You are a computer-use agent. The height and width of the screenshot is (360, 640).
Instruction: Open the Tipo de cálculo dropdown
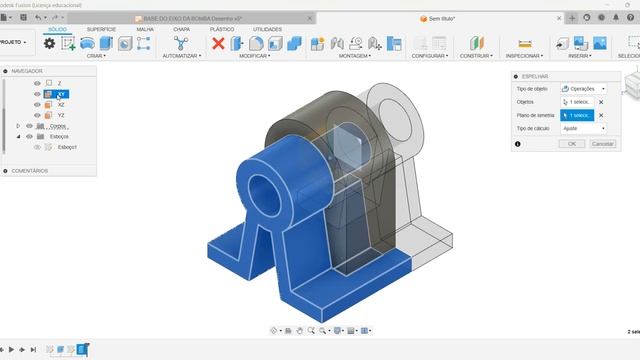click(583, 128)
